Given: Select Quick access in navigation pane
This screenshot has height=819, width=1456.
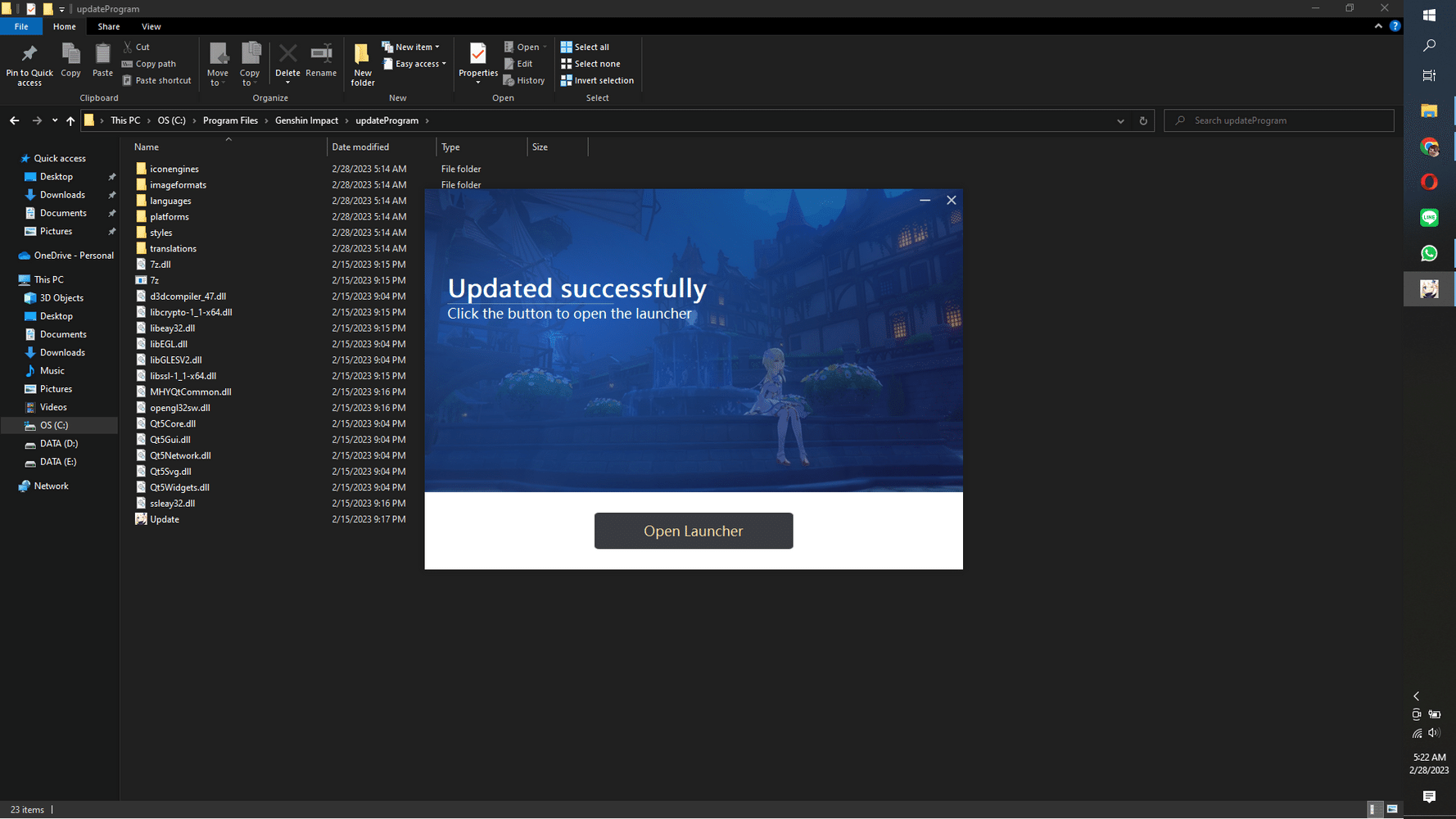Looking at the screenshot, I should click(59, 158).
